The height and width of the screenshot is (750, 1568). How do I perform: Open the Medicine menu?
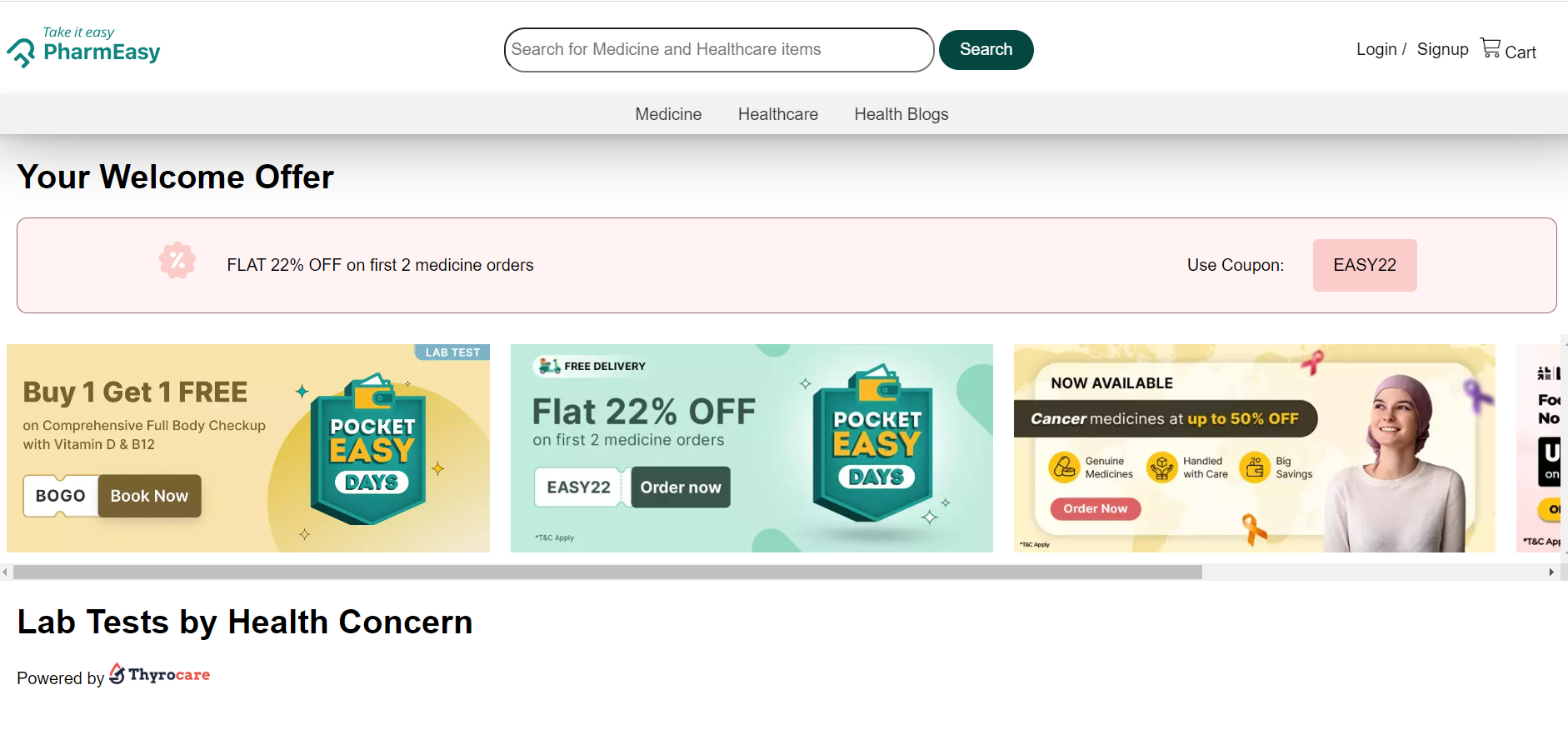point(668,114)
